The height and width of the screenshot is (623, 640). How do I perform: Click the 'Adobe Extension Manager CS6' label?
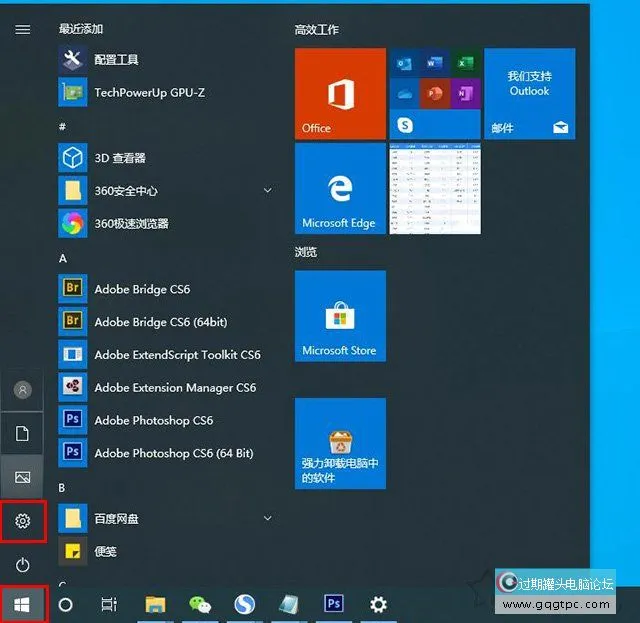(175, 387)
